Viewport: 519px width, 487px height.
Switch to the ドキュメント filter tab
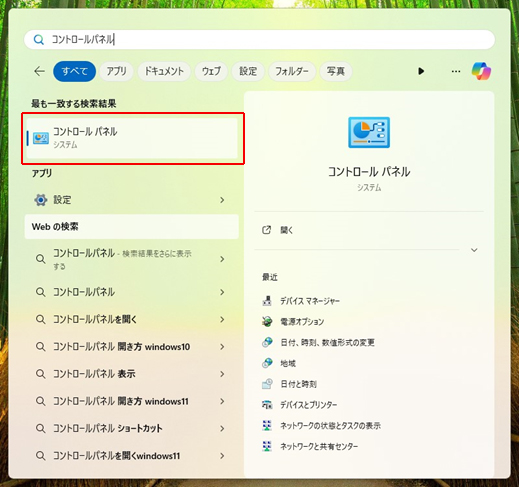tap(164, 71)
